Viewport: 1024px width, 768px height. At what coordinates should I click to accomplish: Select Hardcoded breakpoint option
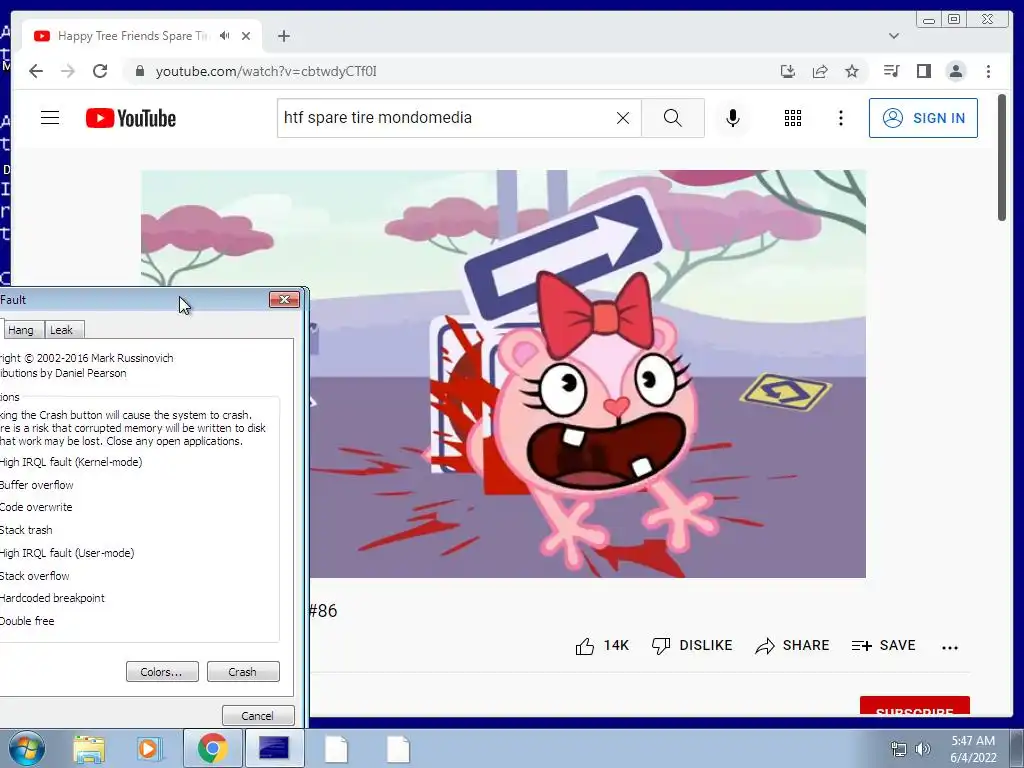click(x=52, y=598)
